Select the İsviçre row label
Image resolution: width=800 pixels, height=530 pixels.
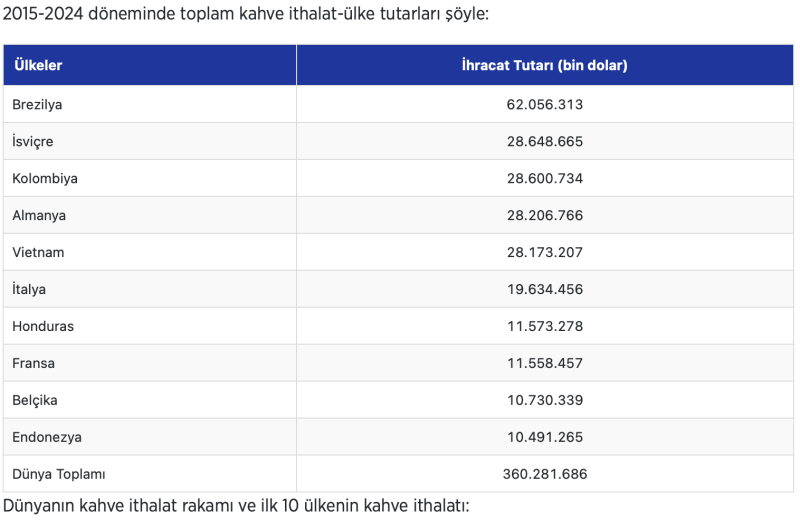tap(33, 141)
